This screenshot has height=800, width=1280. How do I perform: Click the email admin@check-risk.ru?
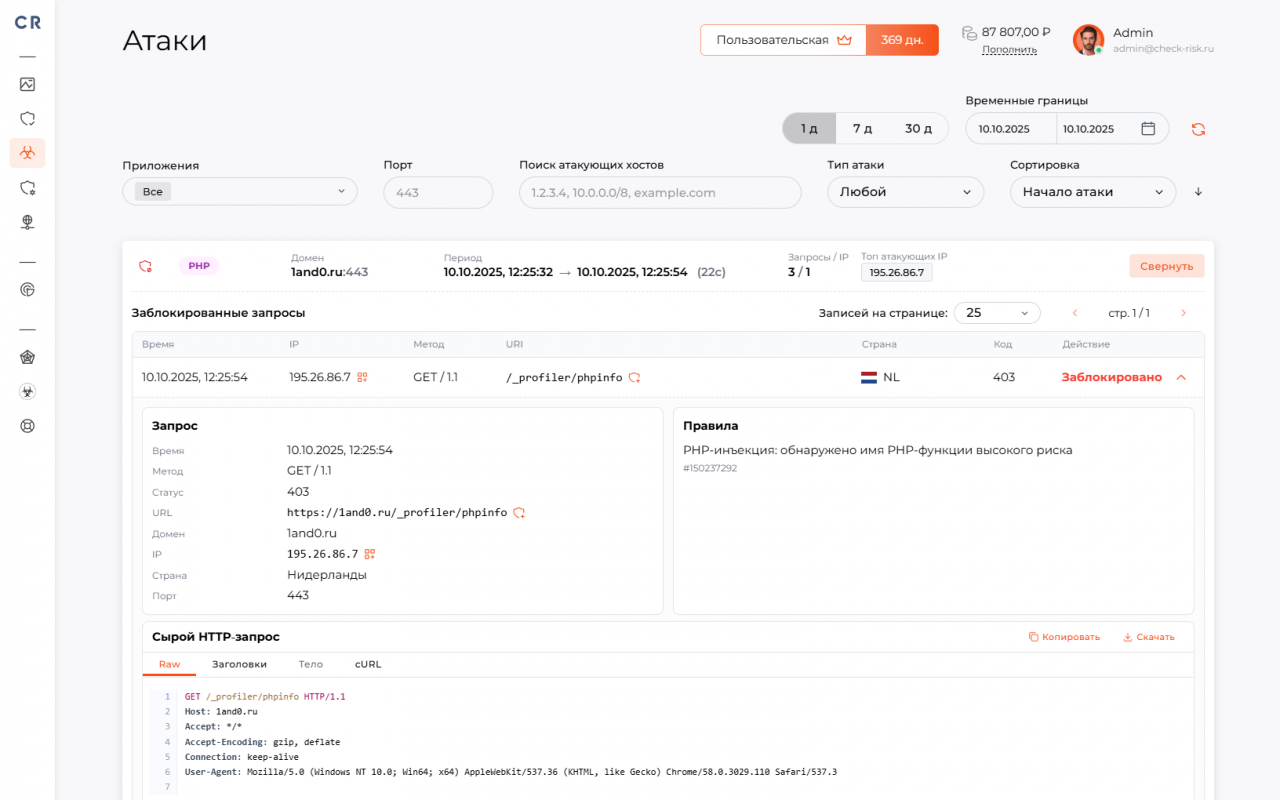click(x=1163, y=48)
